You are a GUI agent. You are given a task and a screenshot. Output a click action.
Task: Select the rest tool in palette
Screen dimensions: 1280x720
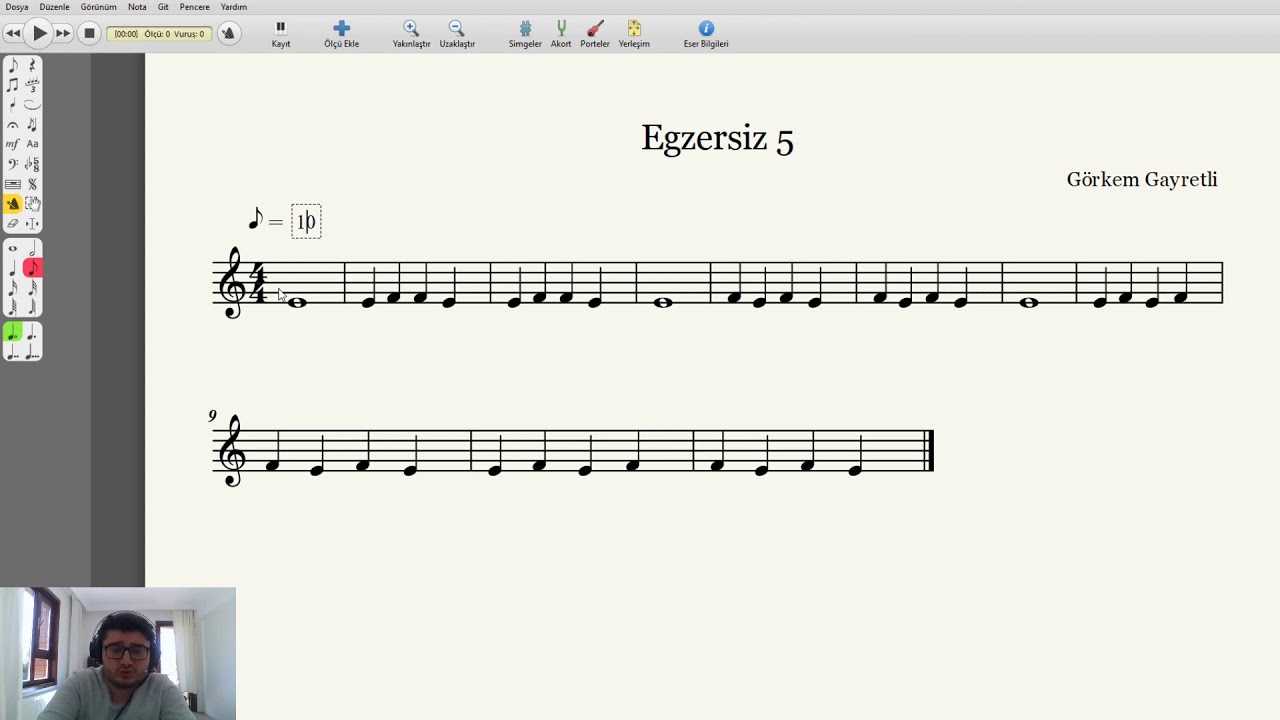[32, 65]
